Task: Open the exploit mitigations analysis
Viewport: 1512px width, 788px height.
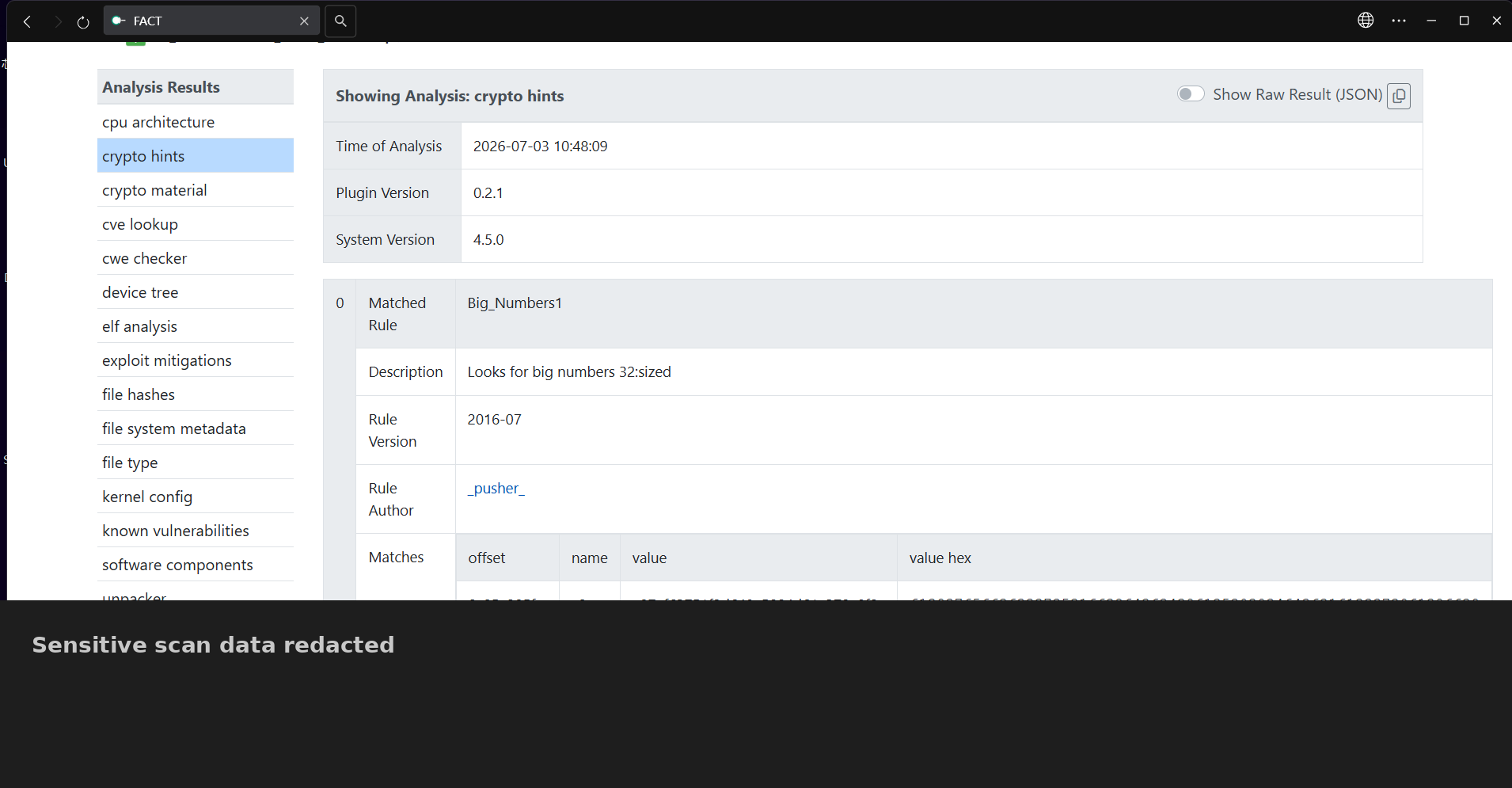Action: [196, 360]
